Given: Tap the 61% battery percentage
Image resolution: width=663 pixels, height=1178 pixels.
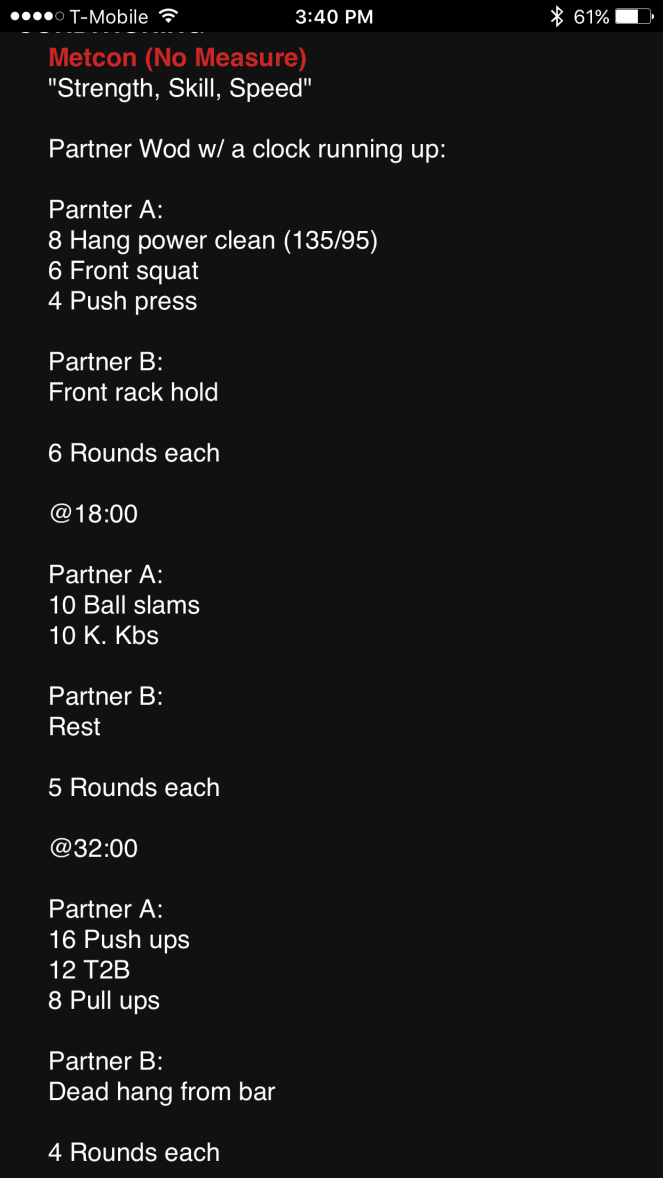Looking at the screenshot, I should point(591,16).
